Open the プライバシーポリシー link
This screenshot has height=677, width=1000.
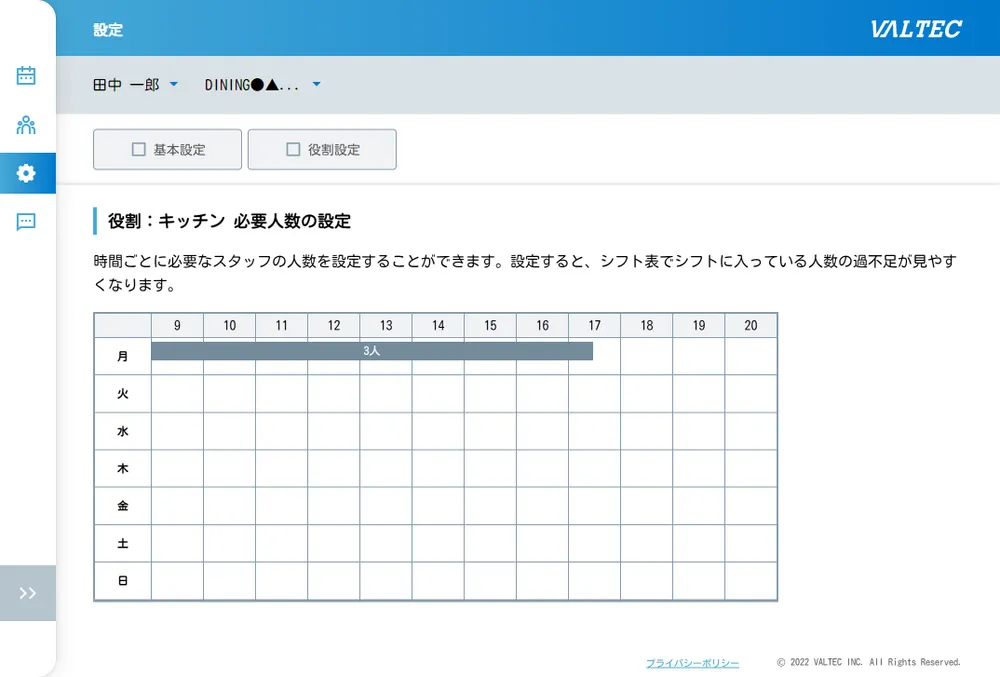coord(692,663)
